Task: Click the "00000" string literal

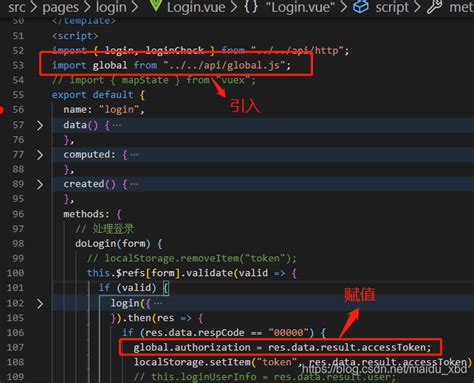Action: point(288,333)
